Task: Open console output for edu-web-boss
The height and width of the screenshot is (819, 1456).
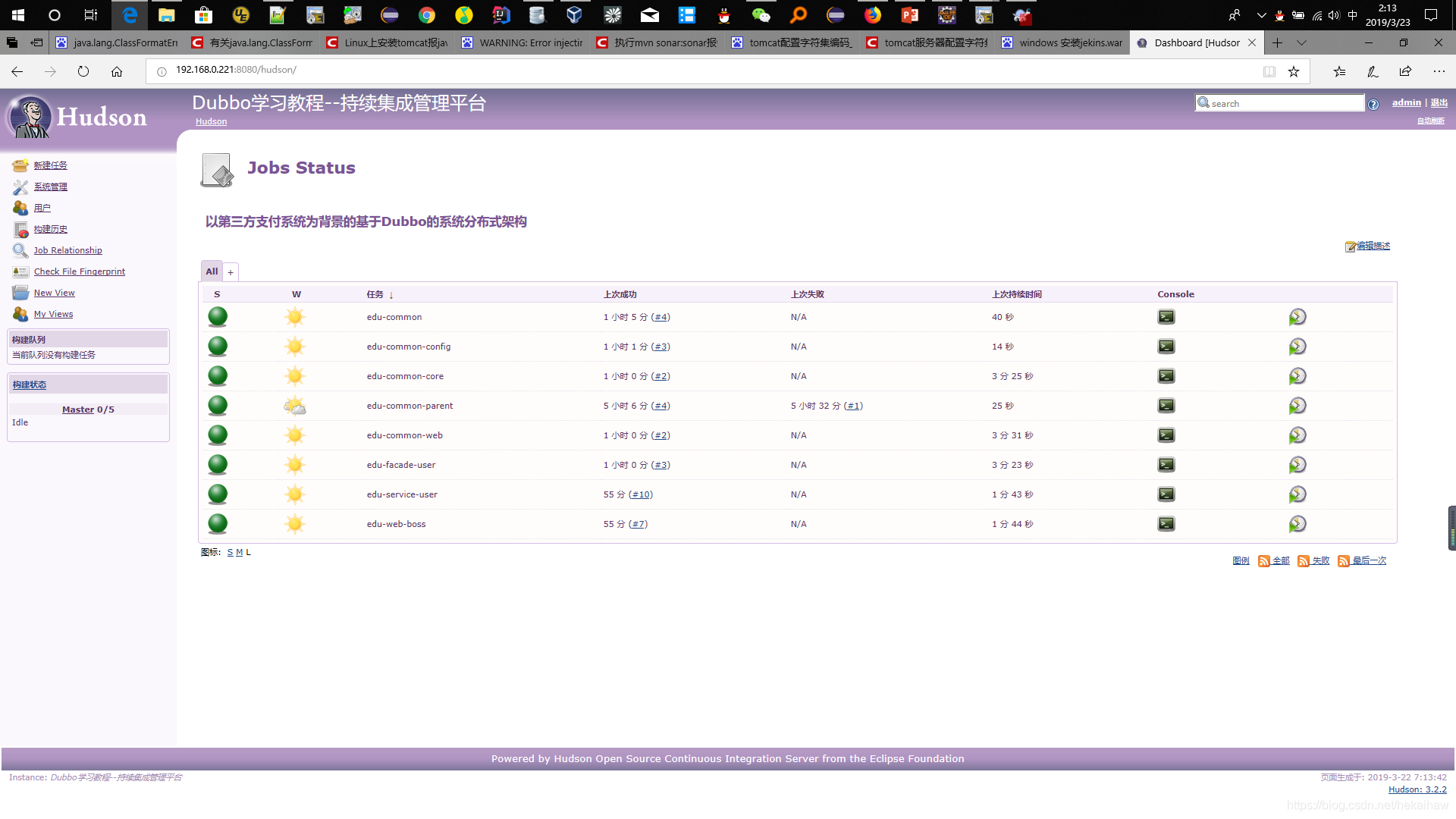Action: click(1166, 524)
